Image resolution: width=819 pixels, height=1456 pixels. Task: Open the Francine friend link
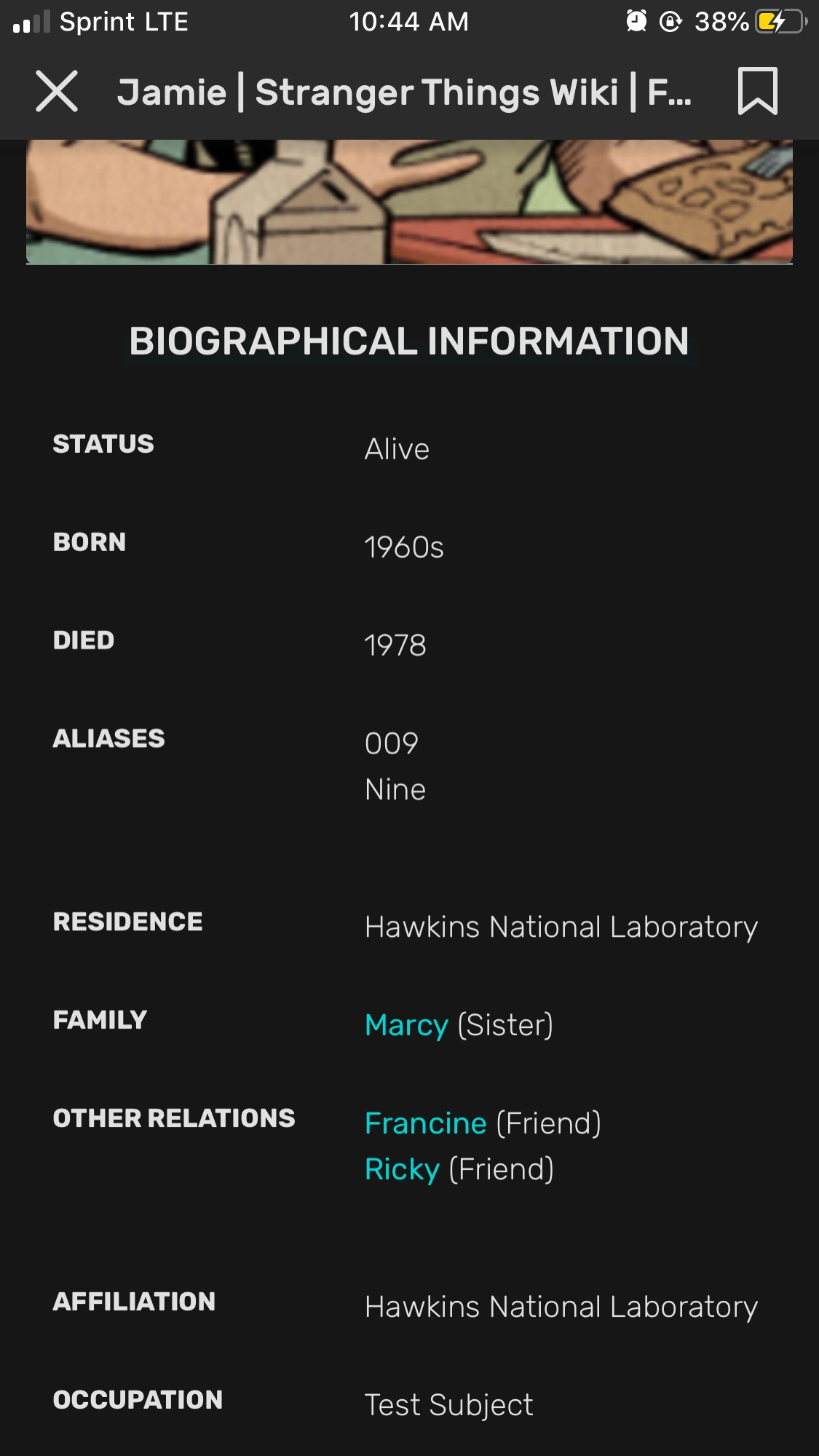click(425, 1123)
